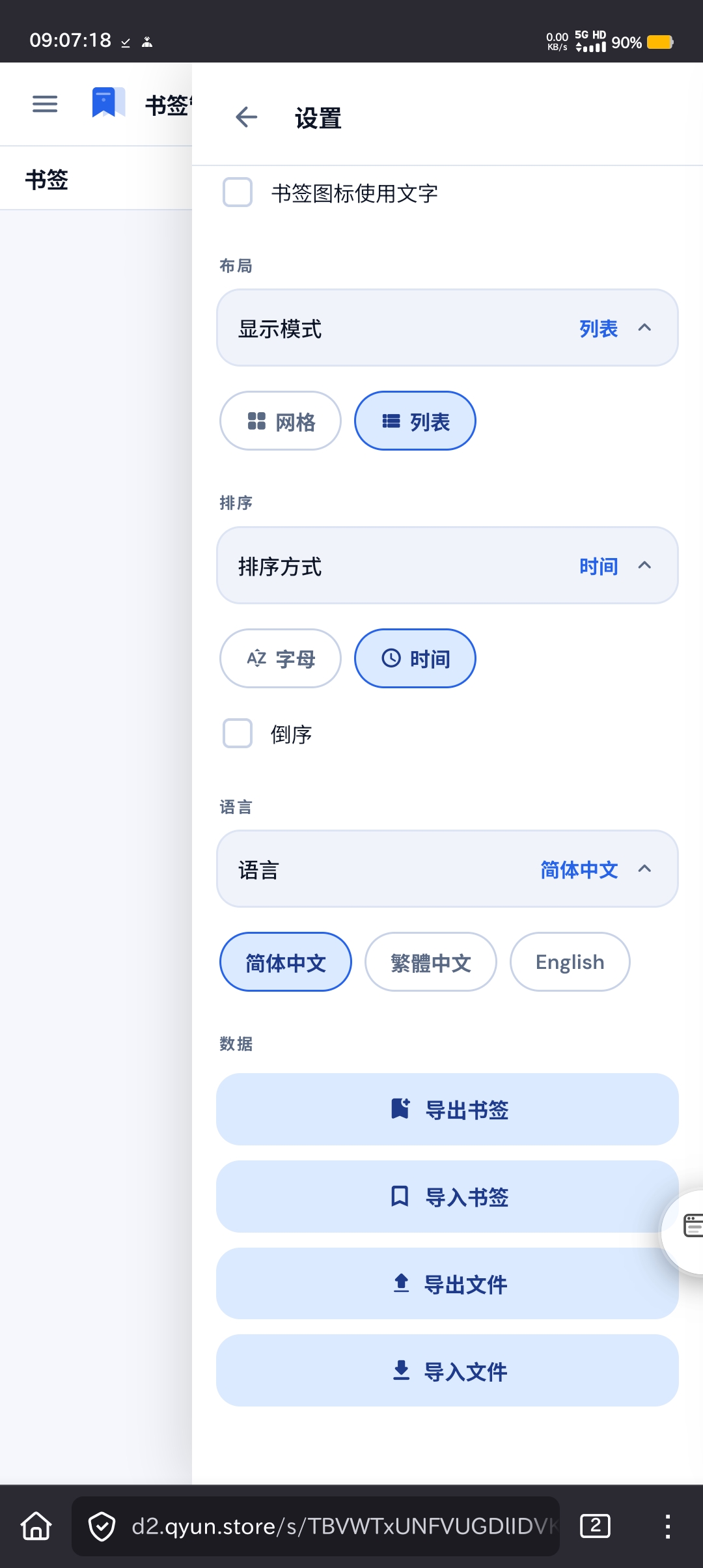The width and height of the screenshot is (703, 1568).
Task: Click the 导出书签 button
Action: click(x=448, y=1110)
